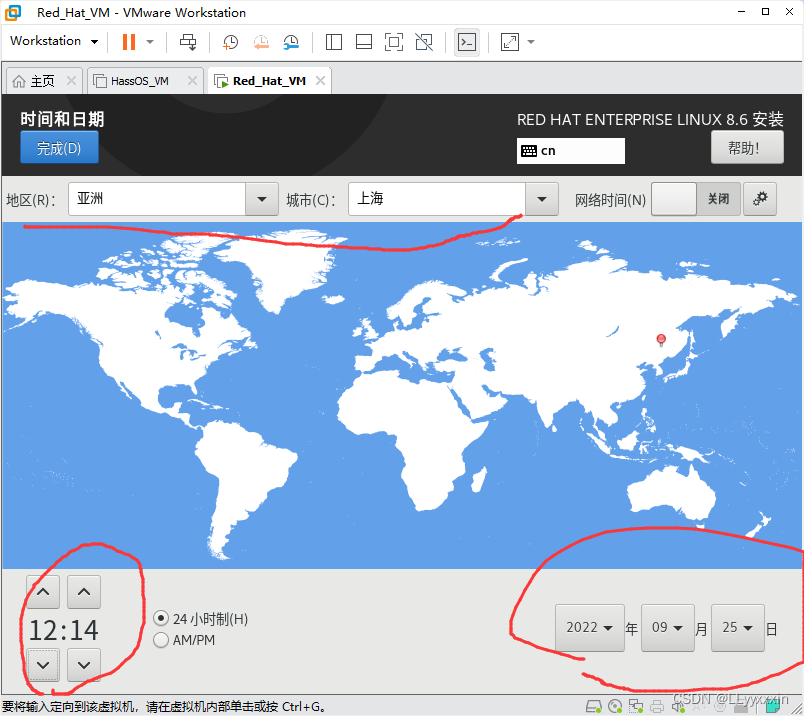Toggle the console view icon
804x716 pixels.
(467, 42)
